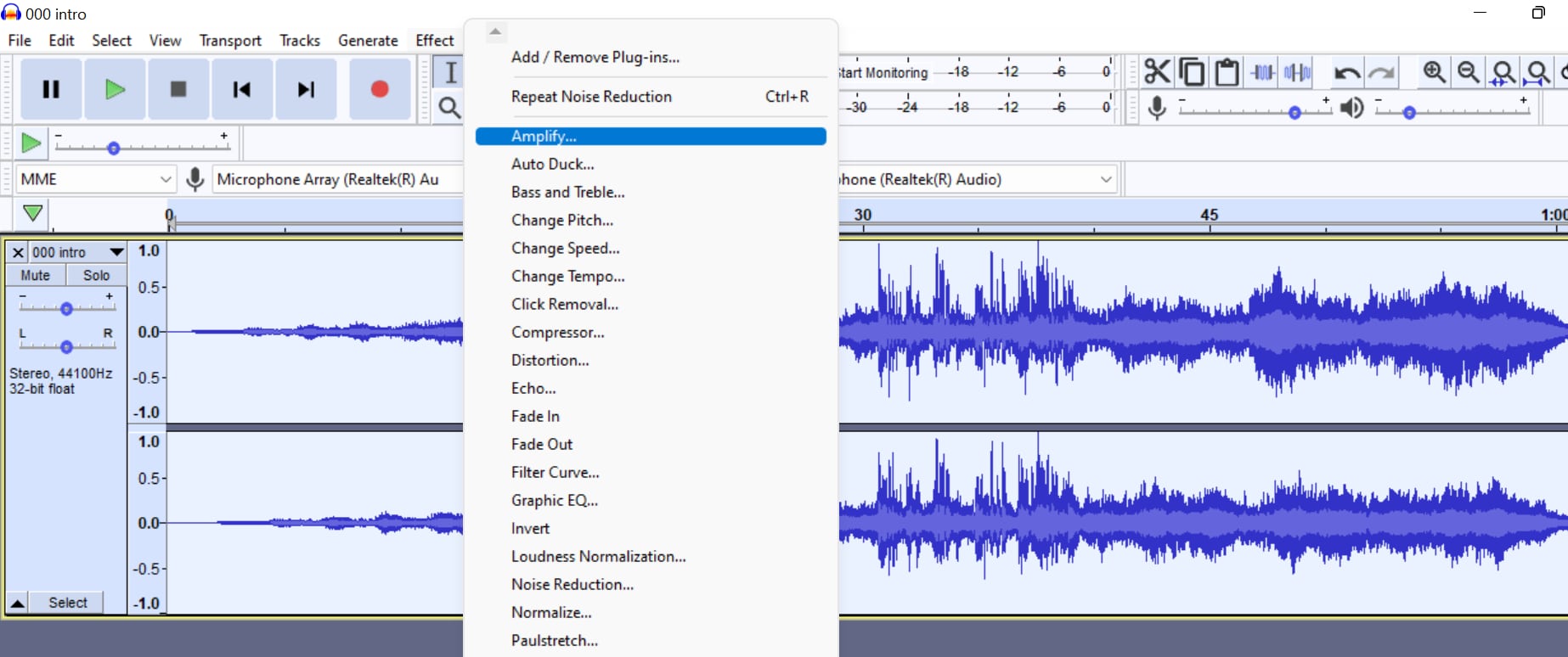Choose Repeat Noise Reduction
The width and height of the screenshot is (1568, 657).
(x=651, y=97)
